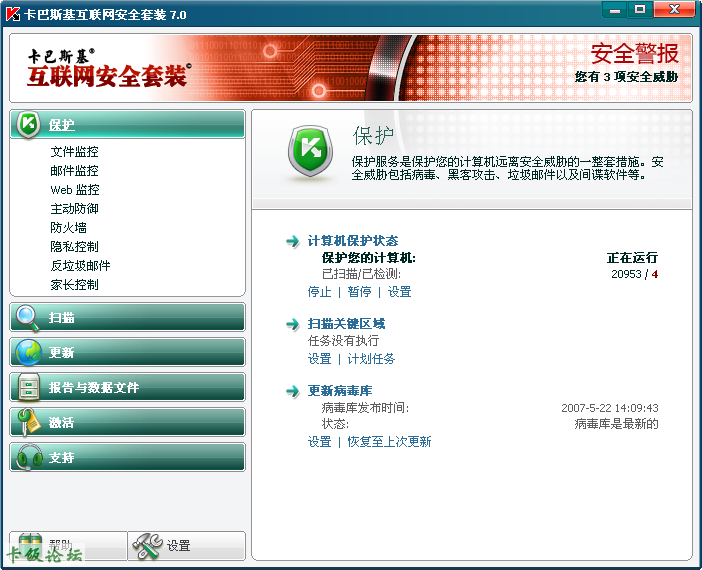Click the 正在运行 status text
The image size is (702, 570).
(x=632, y=258)
